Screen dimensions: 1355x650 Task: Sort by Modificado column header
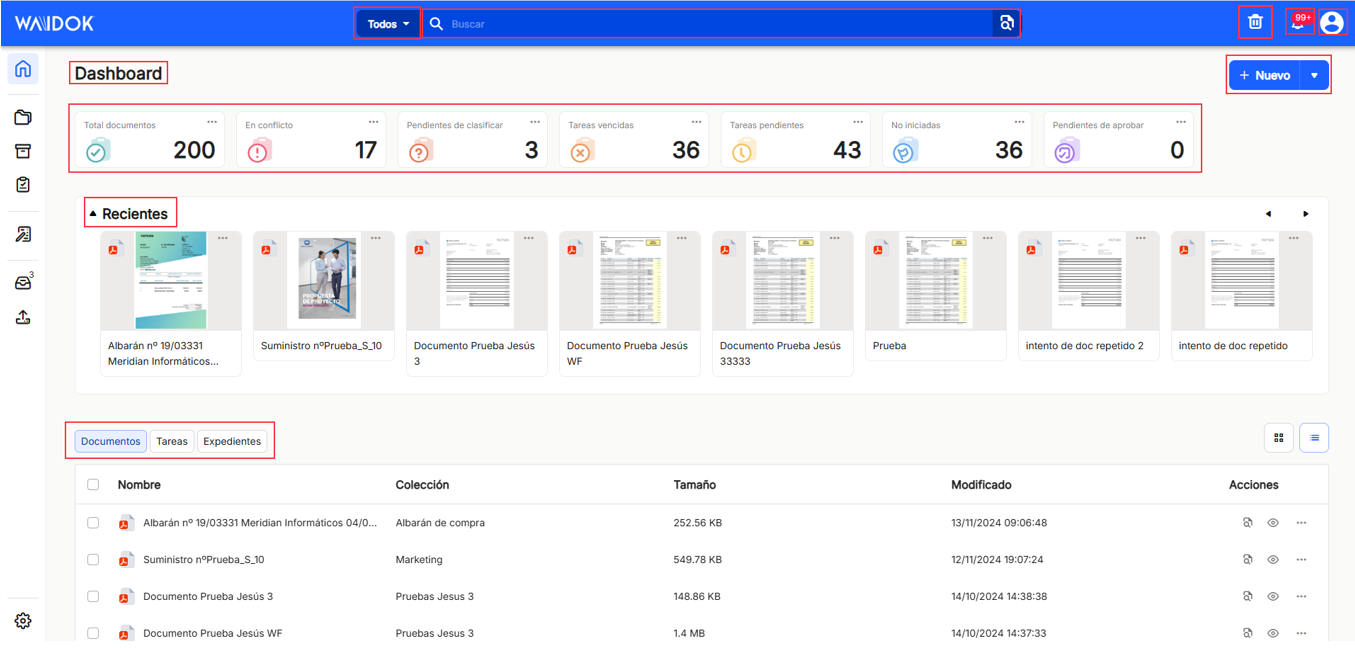(981, 484)
